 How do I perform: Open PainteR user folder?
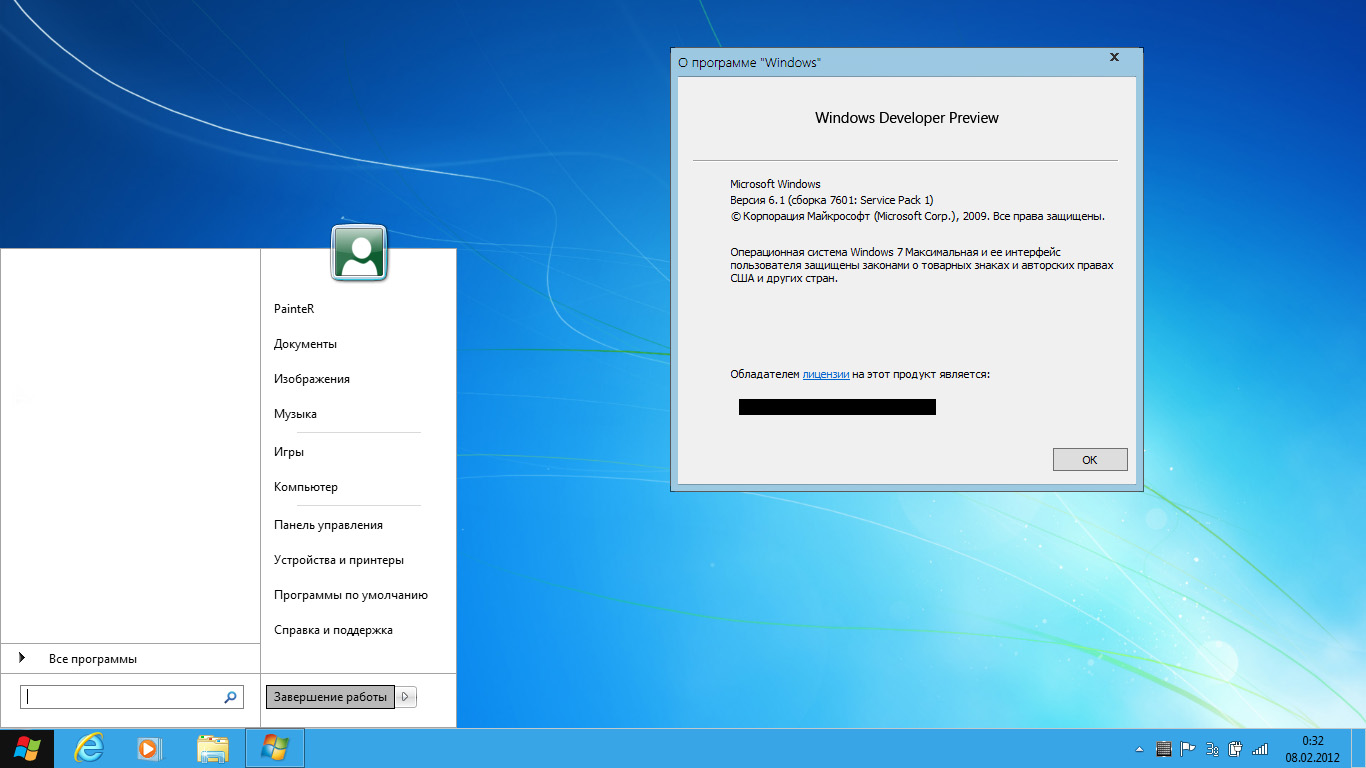point(294,309)
